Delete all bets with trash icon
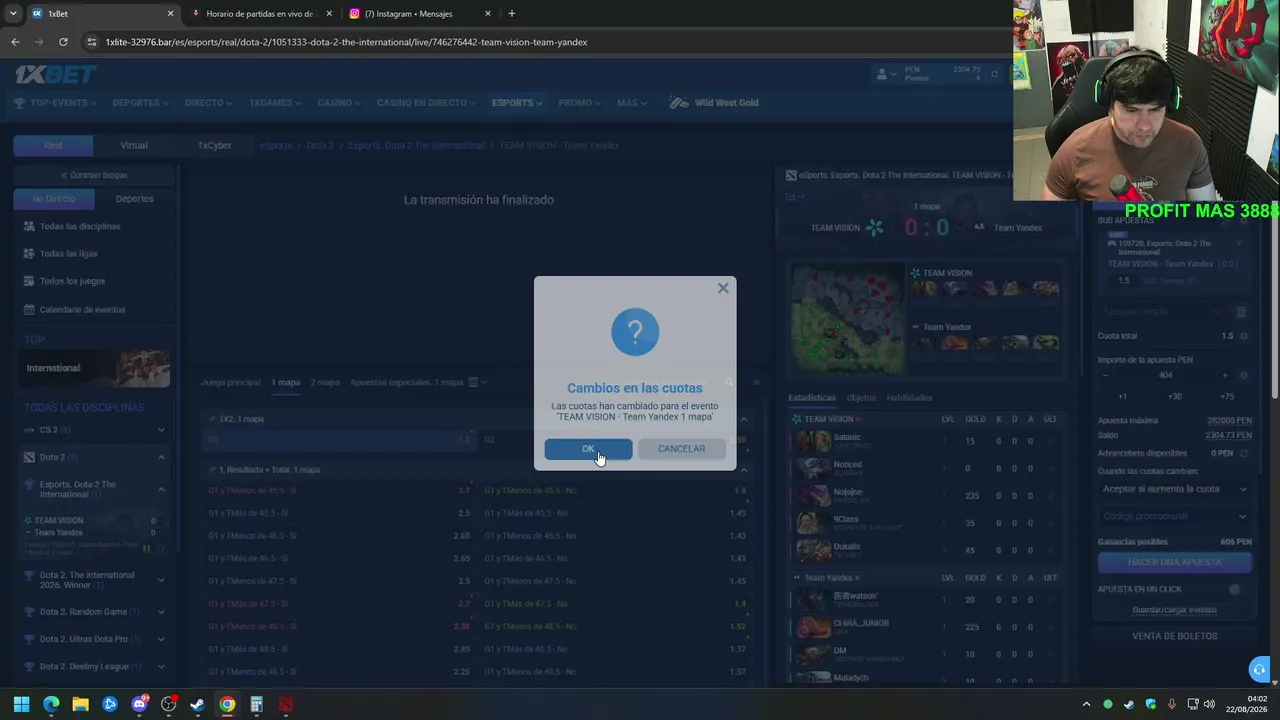Screen dimensions: 1280x720 point(1241,312)
